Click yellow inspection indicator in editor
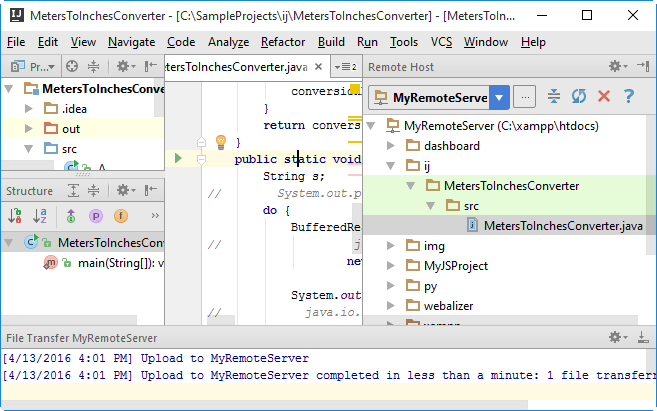The width and height of the screenshot is (657, 411). [355, 89]
